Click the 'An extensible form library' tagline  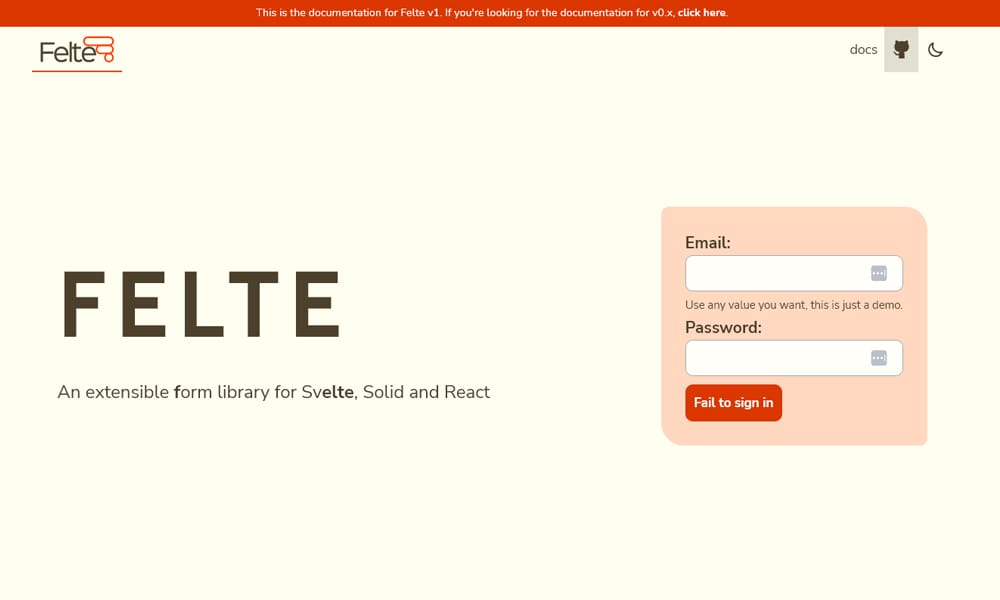pyautogui.click(x=274, y=392)
